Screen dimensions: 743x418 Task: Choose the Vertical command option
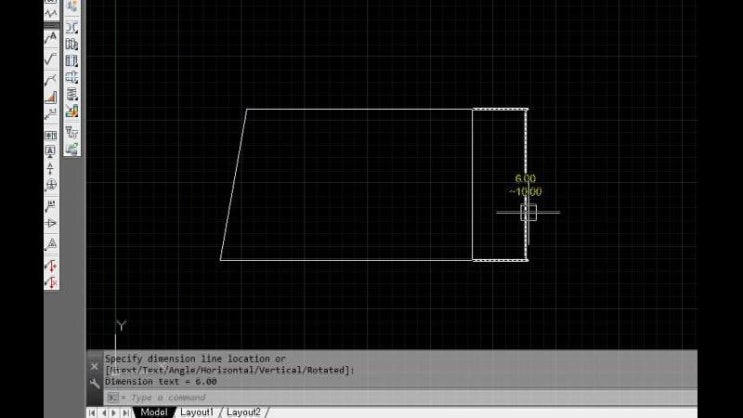[280, 370]
